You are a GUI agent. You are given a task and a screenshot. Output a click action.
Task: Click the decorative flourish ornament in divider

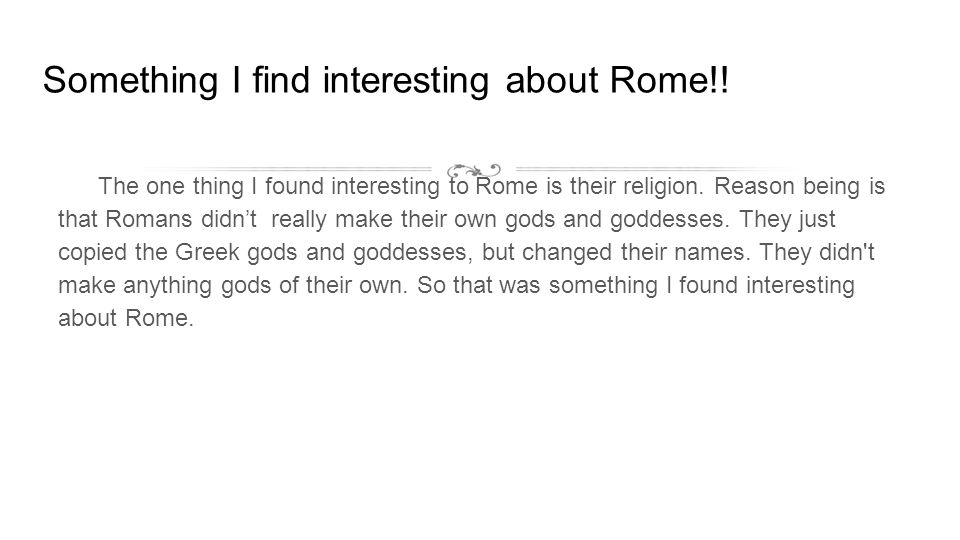tap(474, 170)
